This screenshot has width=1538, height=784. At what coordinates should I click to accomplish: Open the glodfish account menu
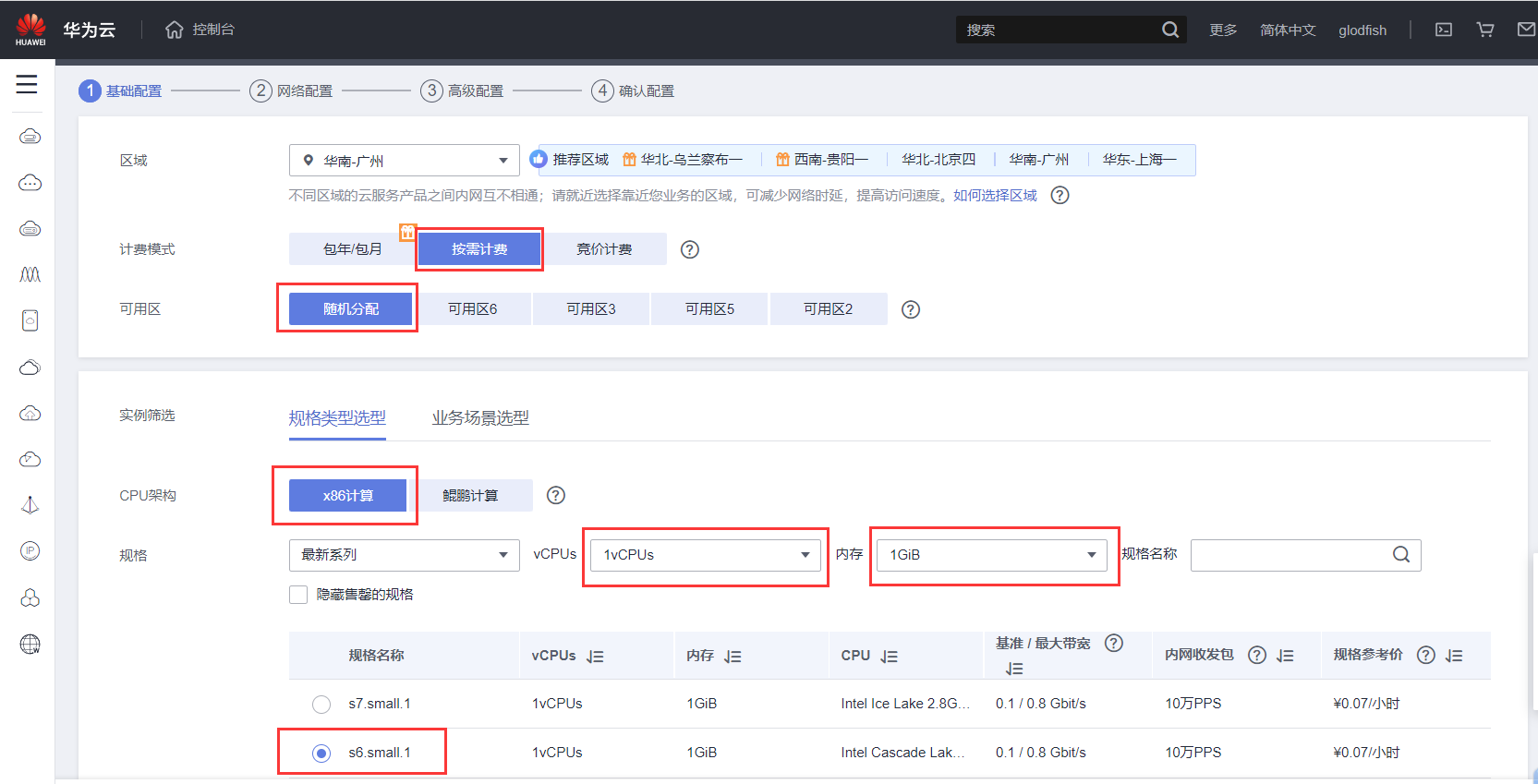[1362, 30]
